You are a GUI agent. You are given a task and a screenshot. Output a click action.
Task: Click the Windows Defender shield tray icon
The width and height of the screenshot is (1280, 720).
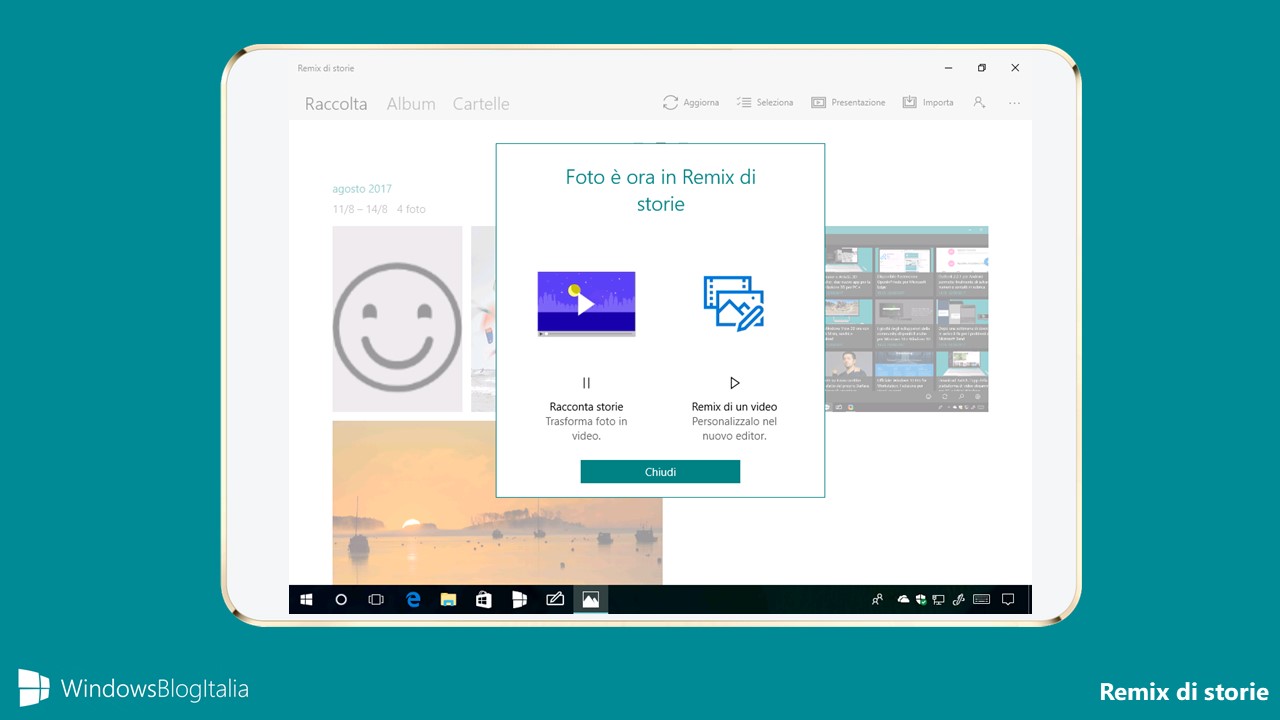[x=920, y=600]
